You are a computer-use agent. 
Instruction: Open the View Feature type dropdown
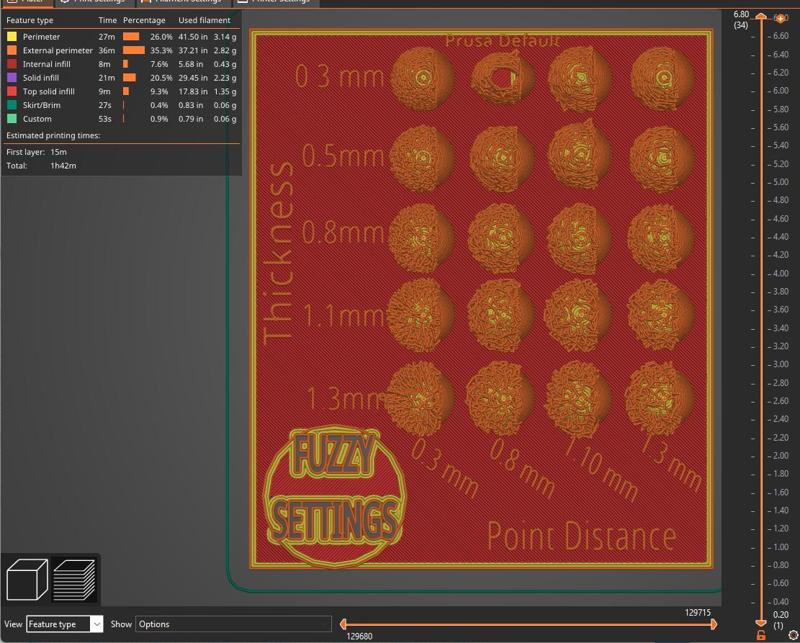[x=64, y=624]
